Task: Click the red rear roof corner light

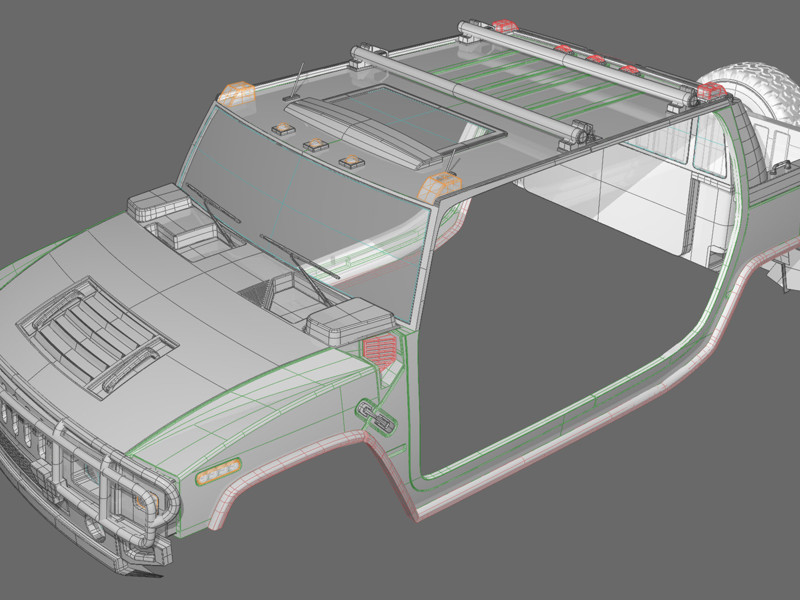Action: [710, 91]
